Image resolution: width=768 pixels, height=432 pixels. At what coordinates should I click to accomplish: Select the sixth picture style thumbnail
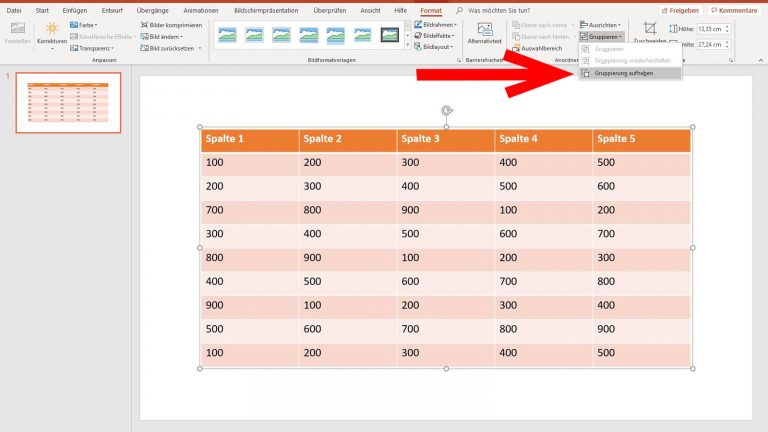tap(362, 35)
